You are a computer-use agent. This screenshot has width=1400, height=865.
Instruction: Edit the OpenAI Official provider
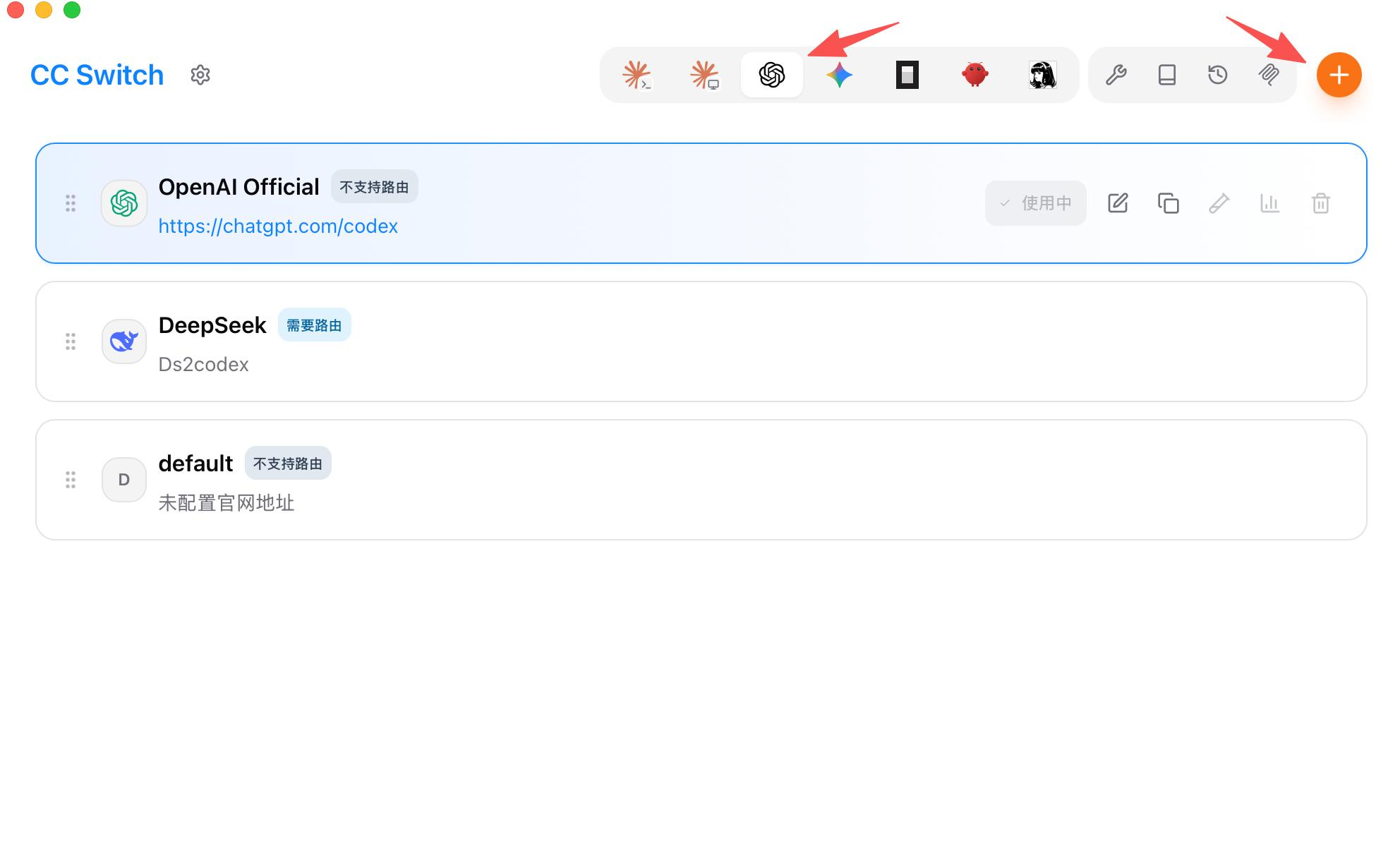click(x=1118, y=203)
